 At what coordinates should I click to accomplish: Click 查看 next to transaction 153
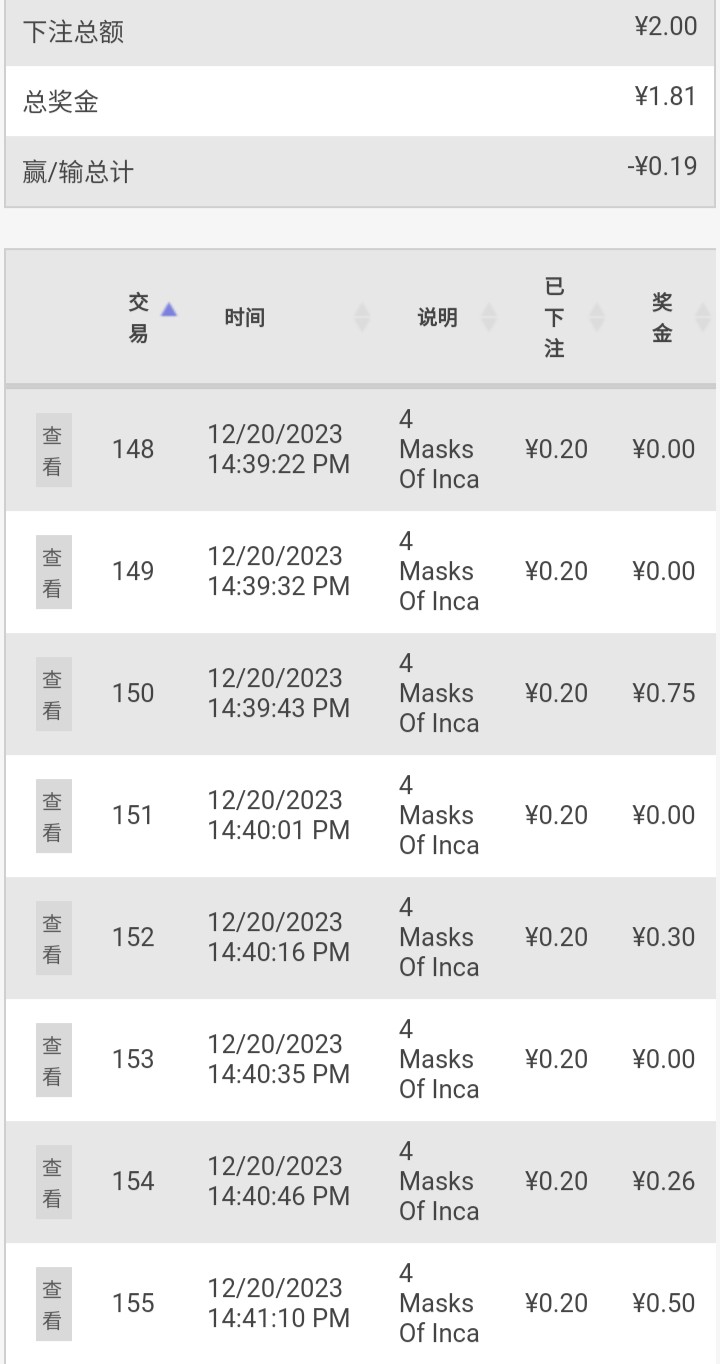click(x=53, y=1060)
